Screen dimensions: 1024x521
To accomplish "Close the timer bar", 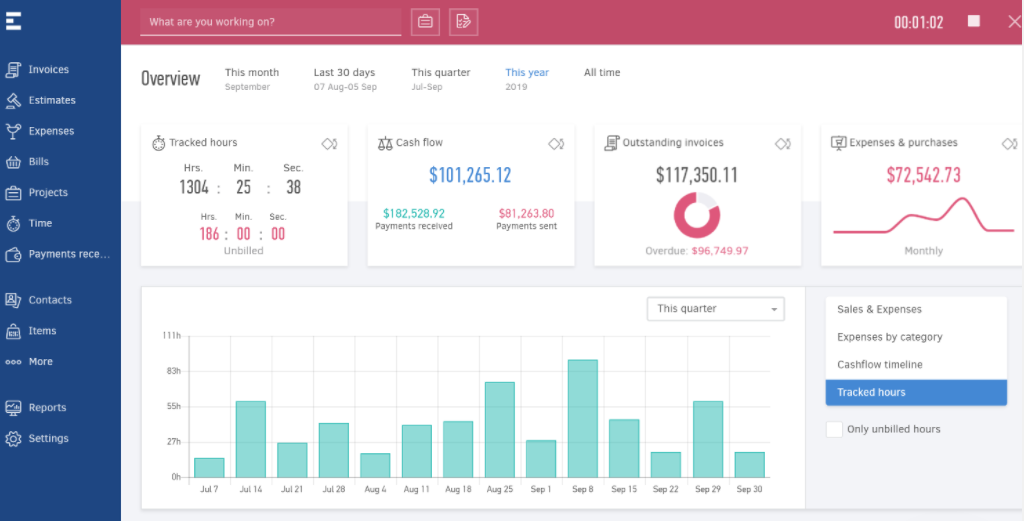I will tap(1014, 22).
